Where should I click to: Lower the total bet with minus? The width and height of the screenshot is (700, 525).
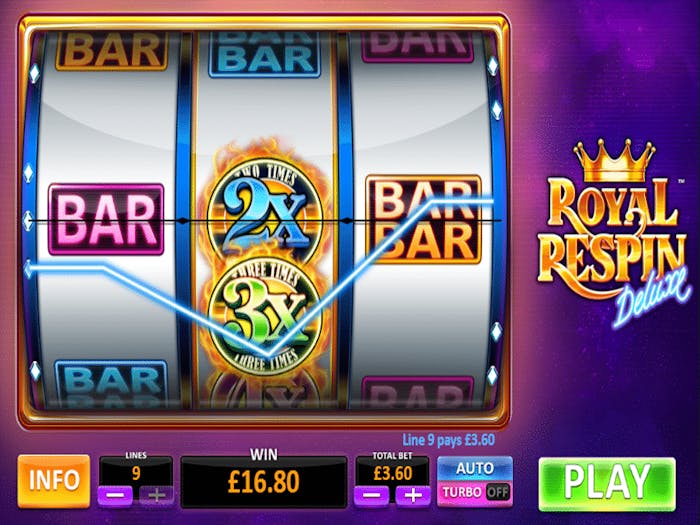point(371,496)
